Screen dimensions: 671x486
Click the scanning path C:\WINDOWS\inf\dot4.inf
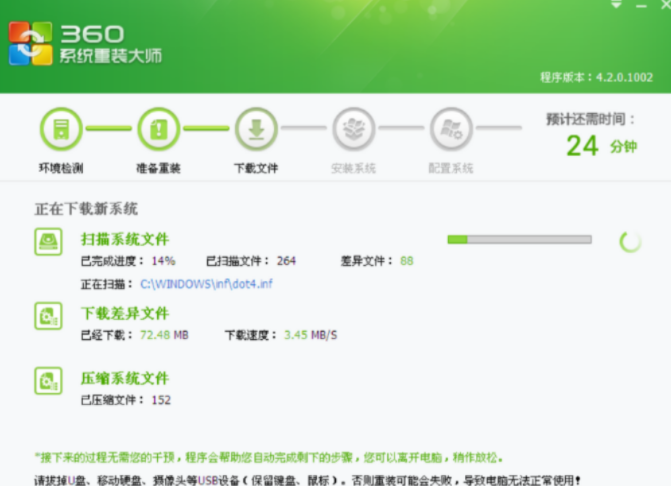tap(206, 284)
